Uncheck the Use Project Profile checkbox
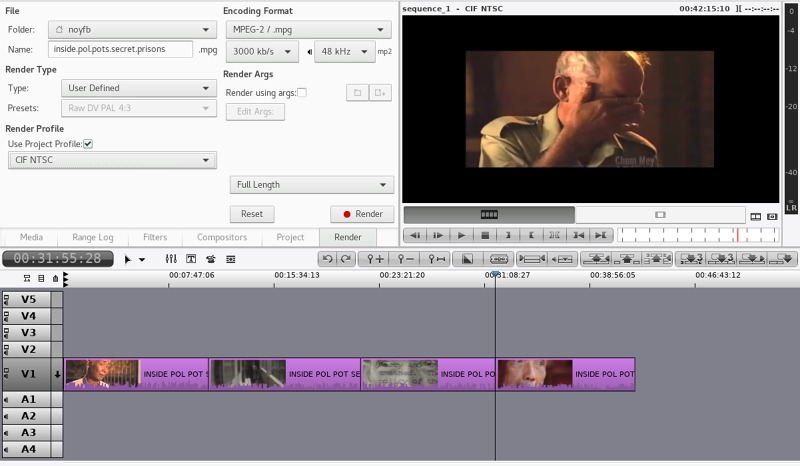Image resolution: width=800 pixels, height=466 pixels. (88, 144)
